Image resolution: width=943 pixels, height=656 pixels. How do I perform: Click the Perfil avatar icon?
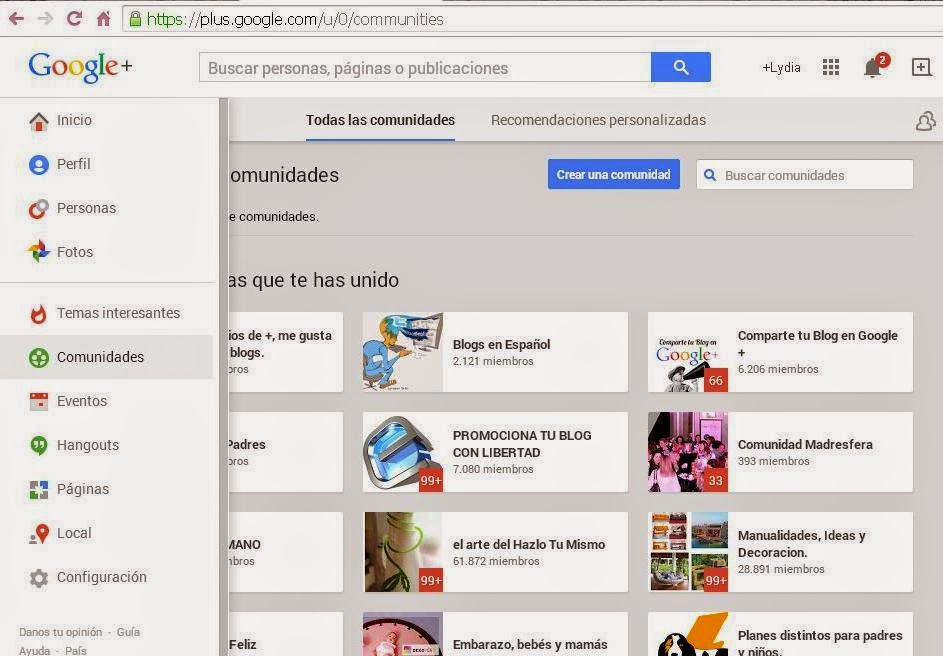[x=38, y=164]
